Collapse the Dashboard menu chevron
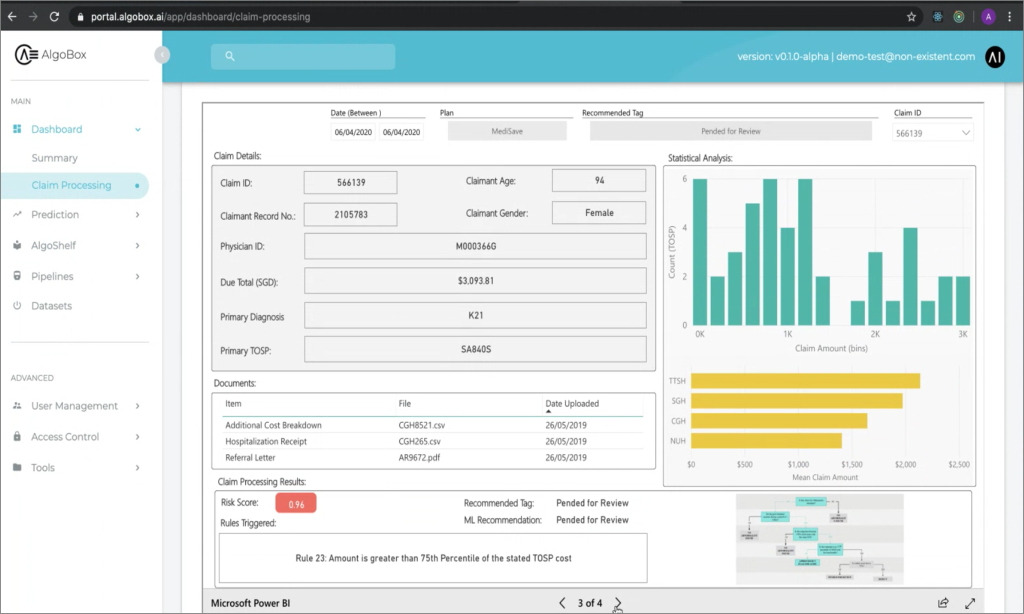1024x614 pixels. (138, 129)
